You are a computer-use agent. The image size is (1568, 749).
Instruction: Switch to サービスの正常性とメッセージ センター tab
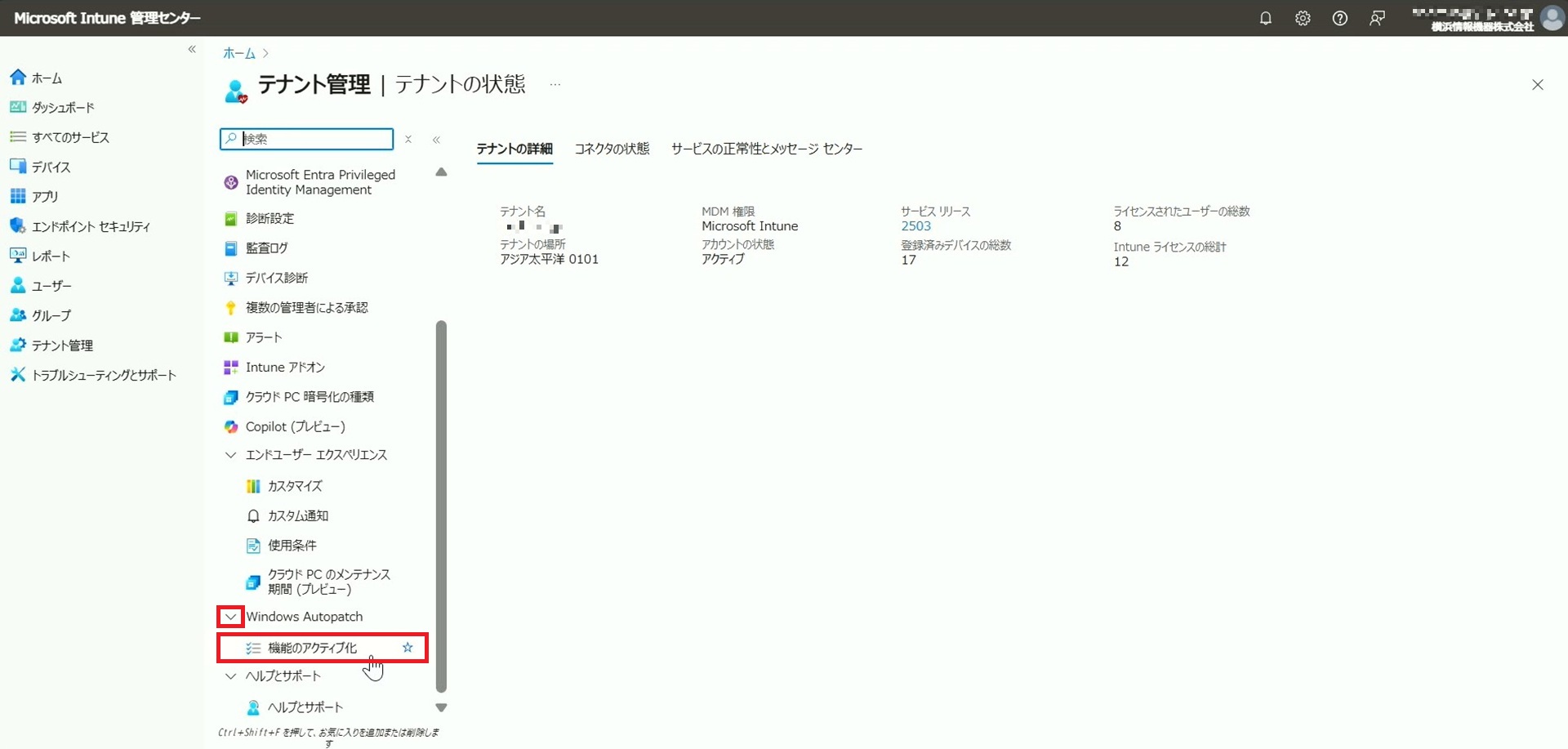(x=767, y=149)
